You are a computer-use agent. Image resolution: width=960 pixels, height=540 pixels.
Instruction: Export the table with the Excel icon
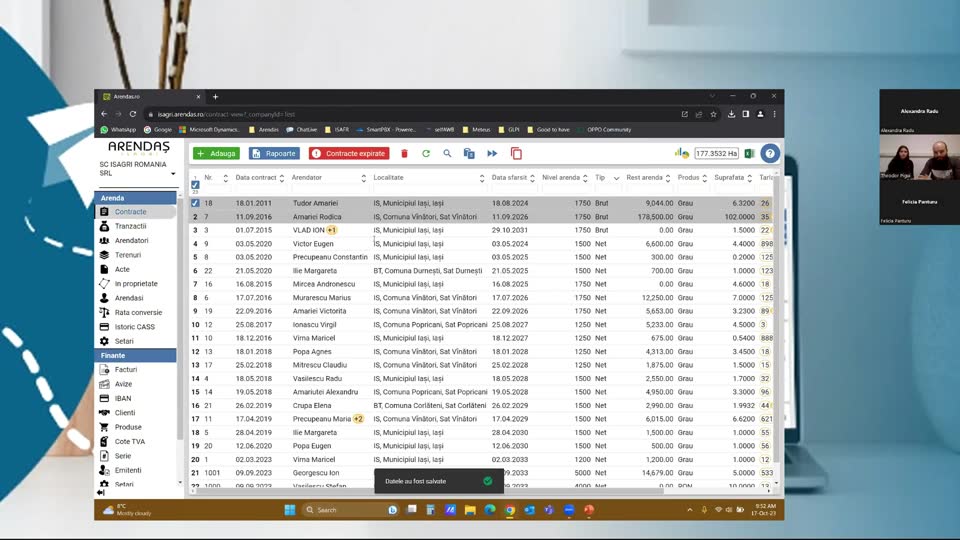click(x=749, y=154)
